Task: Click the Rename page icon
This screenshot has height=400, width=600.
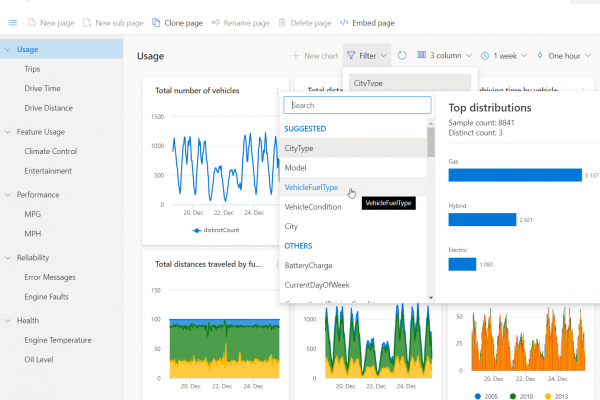Action: (x=215, y=23)
